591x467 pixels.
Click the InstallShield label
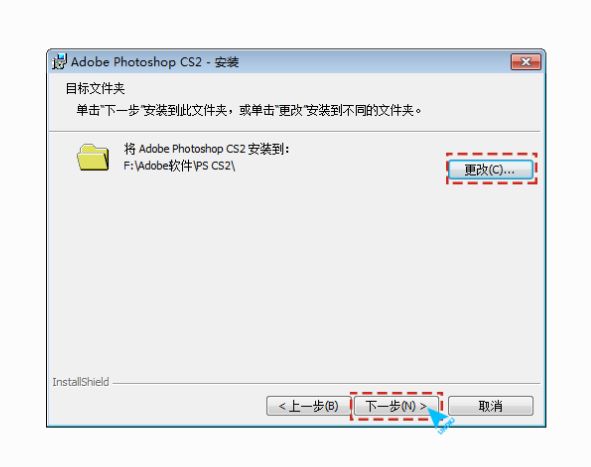81,382
